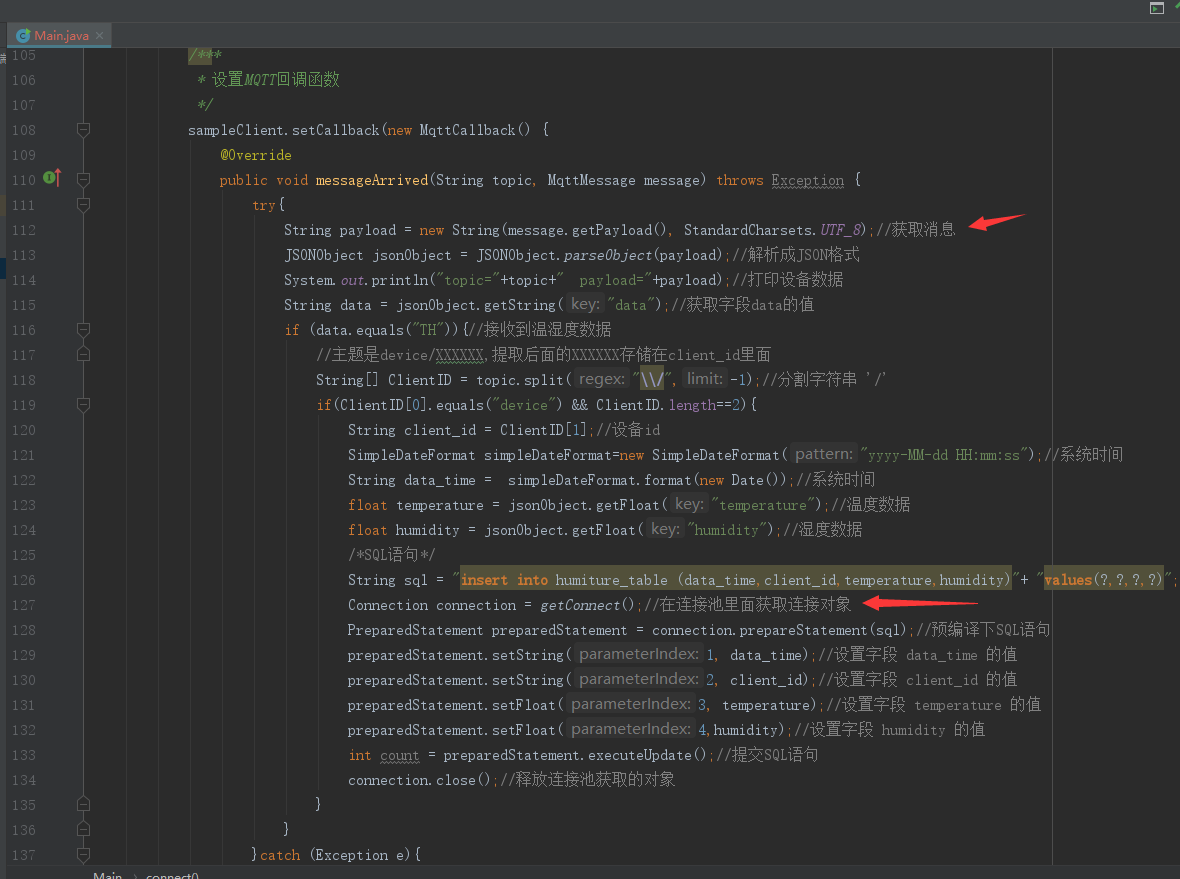The height and width of the screenshot is (879, 1180).
Task: Fold the messageArrived method at line 110
Action: 84,179
